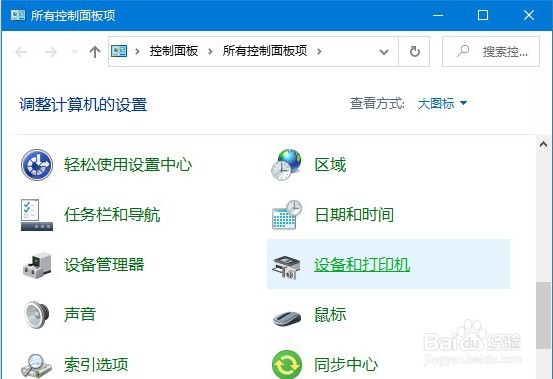Open 轻松使用设置中心 link
Viewport: 553px width, 379px height.
pyautogui.click(x=128, y=165)
